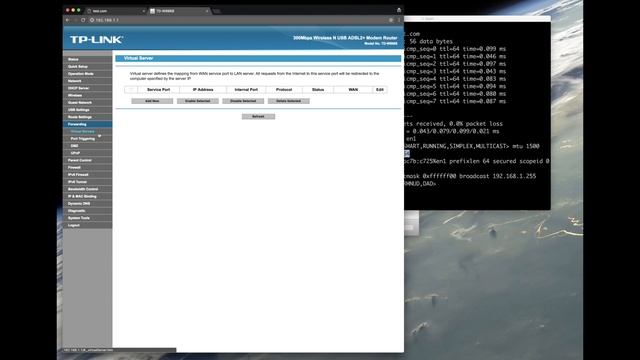Open Dynamic DNS menu item

click(87, 204)
